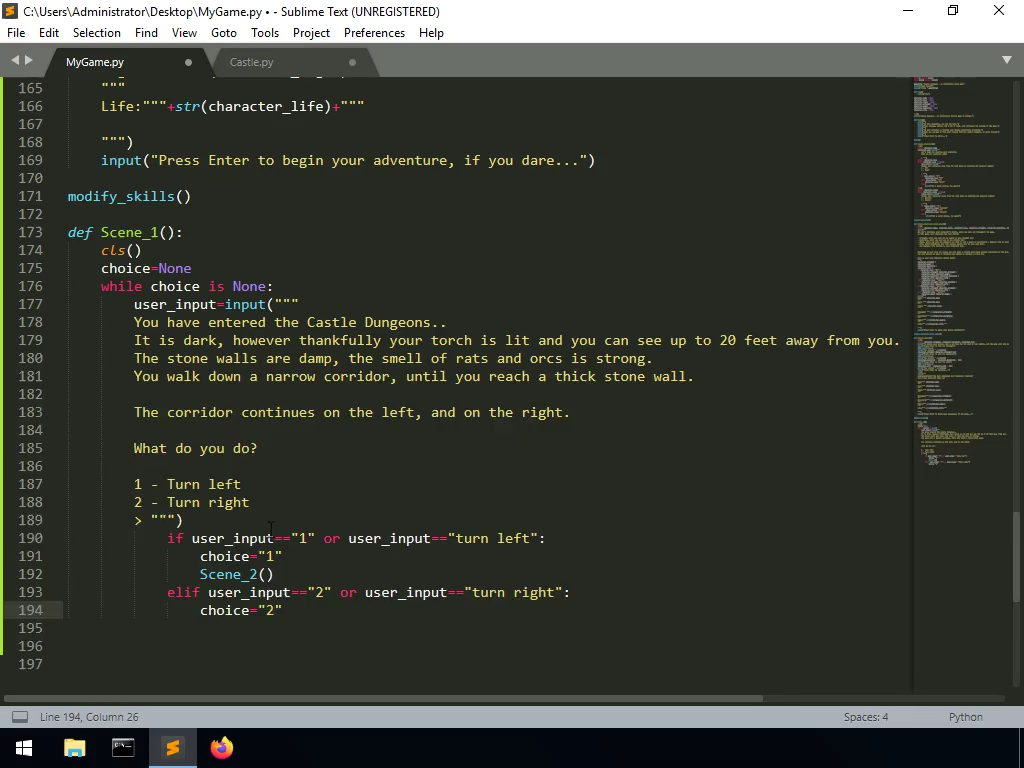The height and width of the screenshot is (768, 1024).
Task: Open the View menu
Action: pos(184,33)
